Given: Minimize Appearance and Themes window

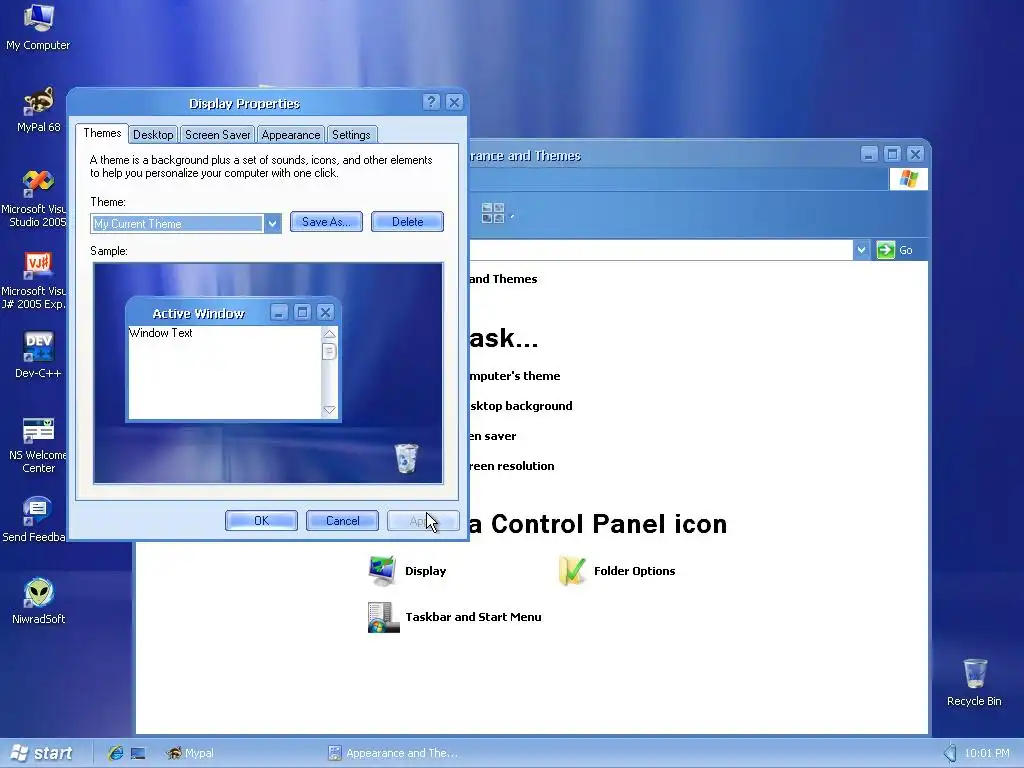Looking at the screenshot, I should tap(869, 154).
